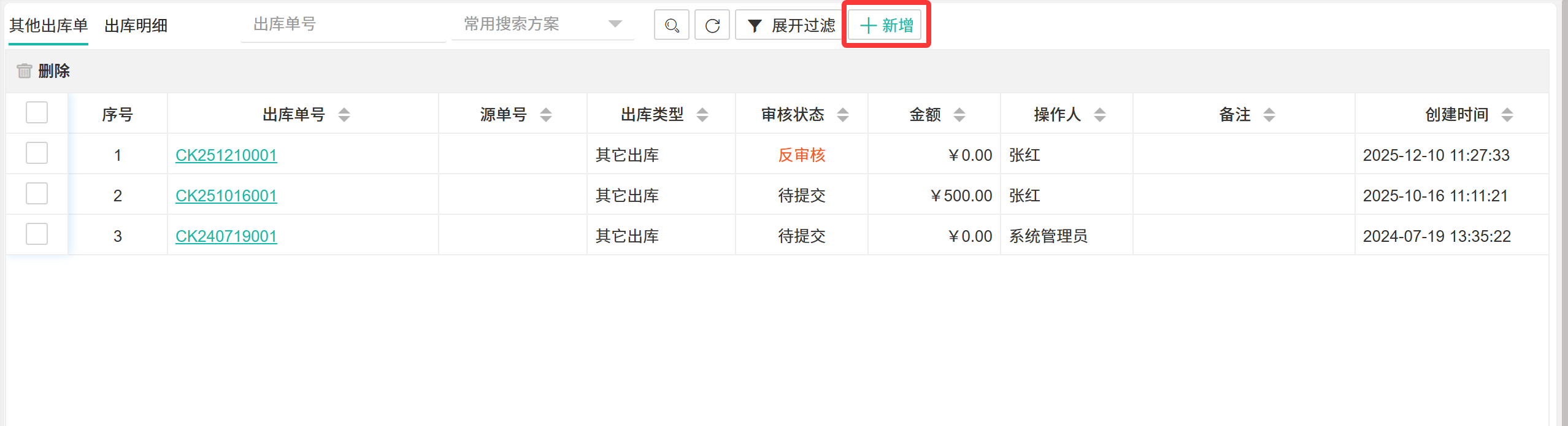Click the trash can delete icon
1568x426 pixels.
(x=24, y=71)
